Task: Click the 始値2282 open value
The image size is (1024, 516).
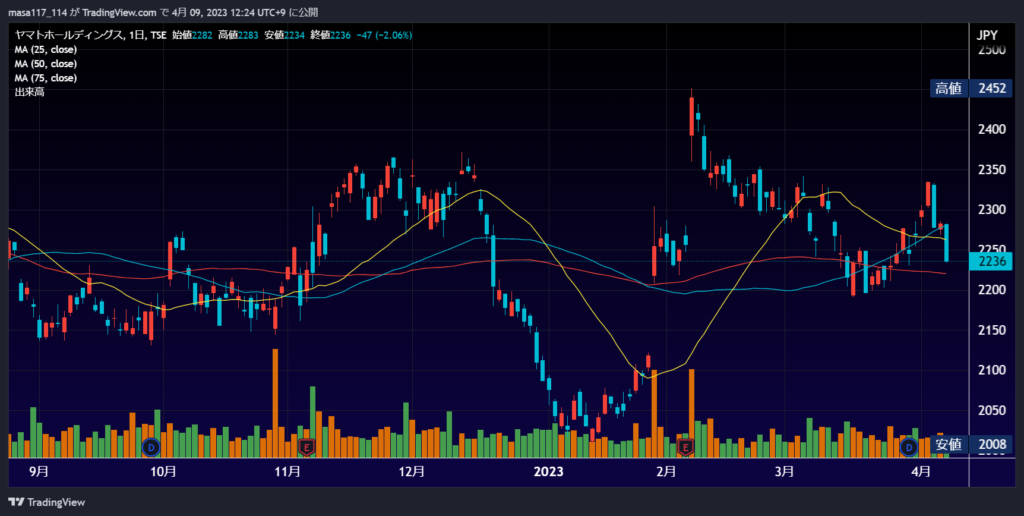Action: 192,35
